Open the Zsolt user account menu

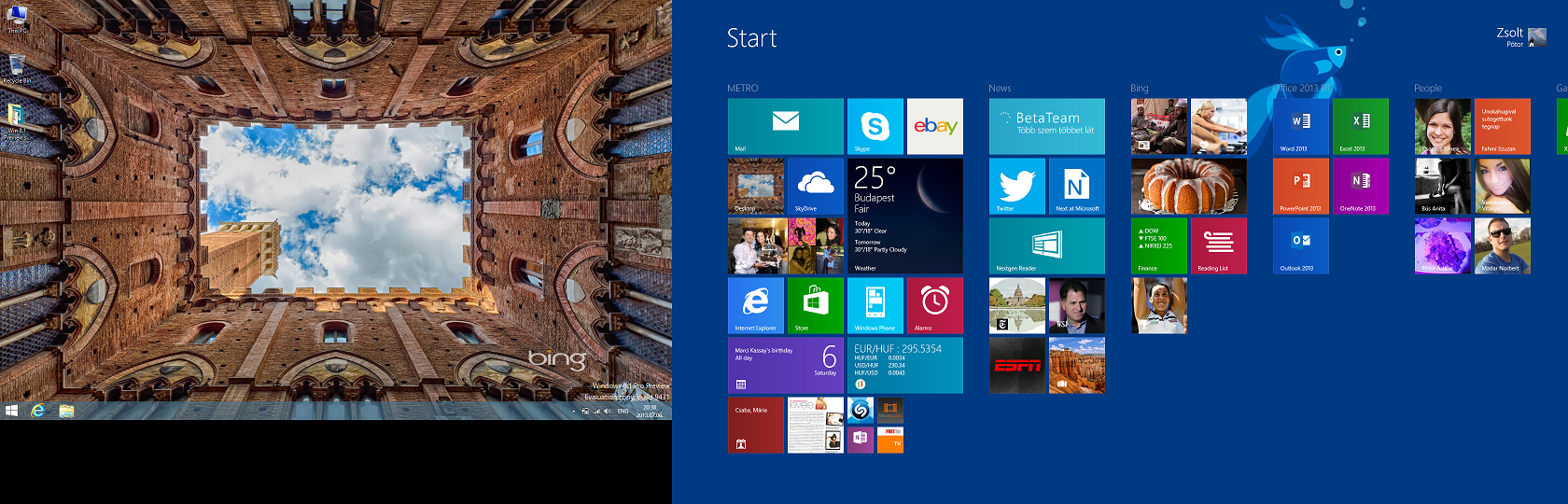coord(1521,37)
